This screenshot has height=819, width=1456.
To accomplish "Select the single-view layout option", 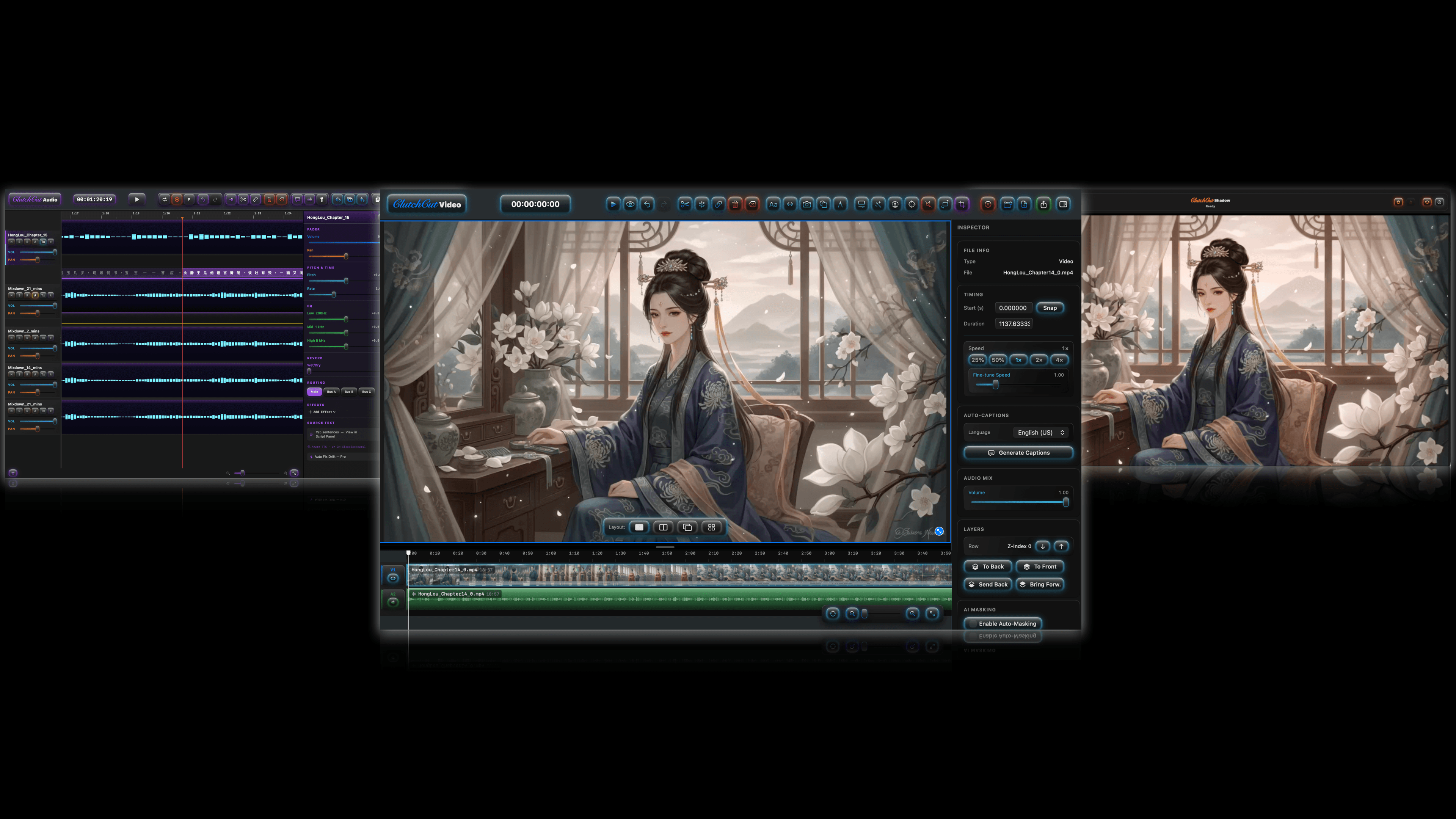I will [x=639, y=527].
